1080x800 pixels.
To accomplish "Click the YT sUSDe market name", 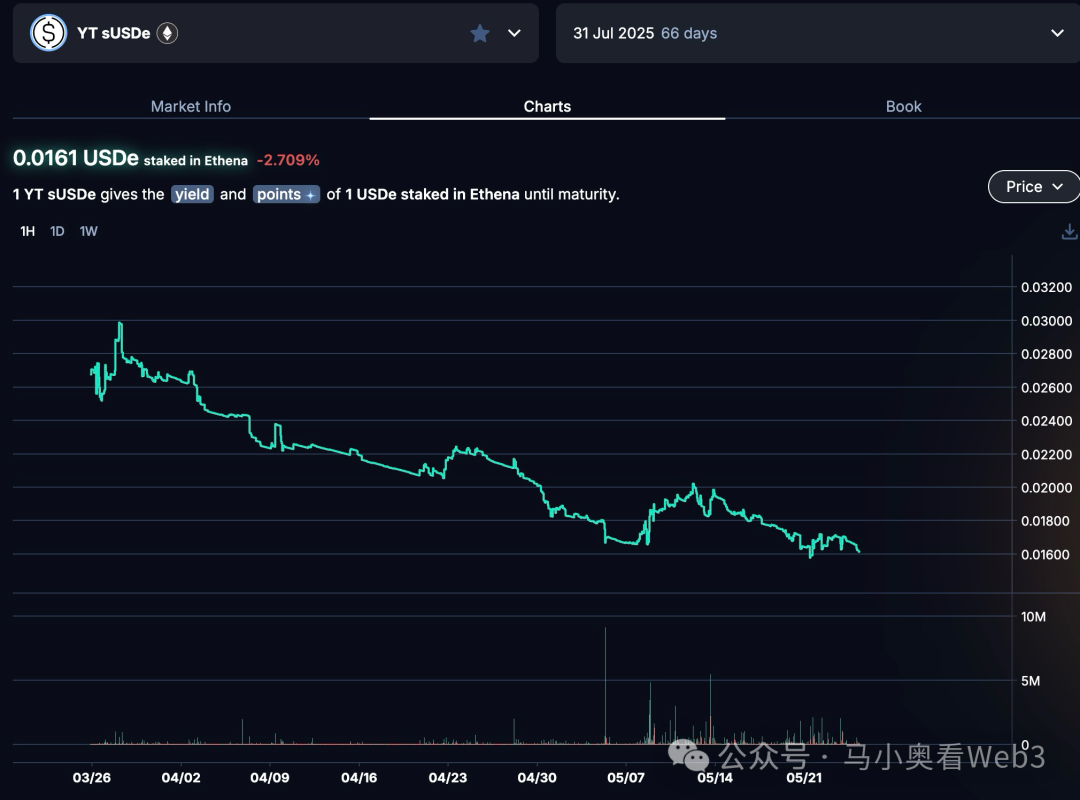I will [113, 33].
